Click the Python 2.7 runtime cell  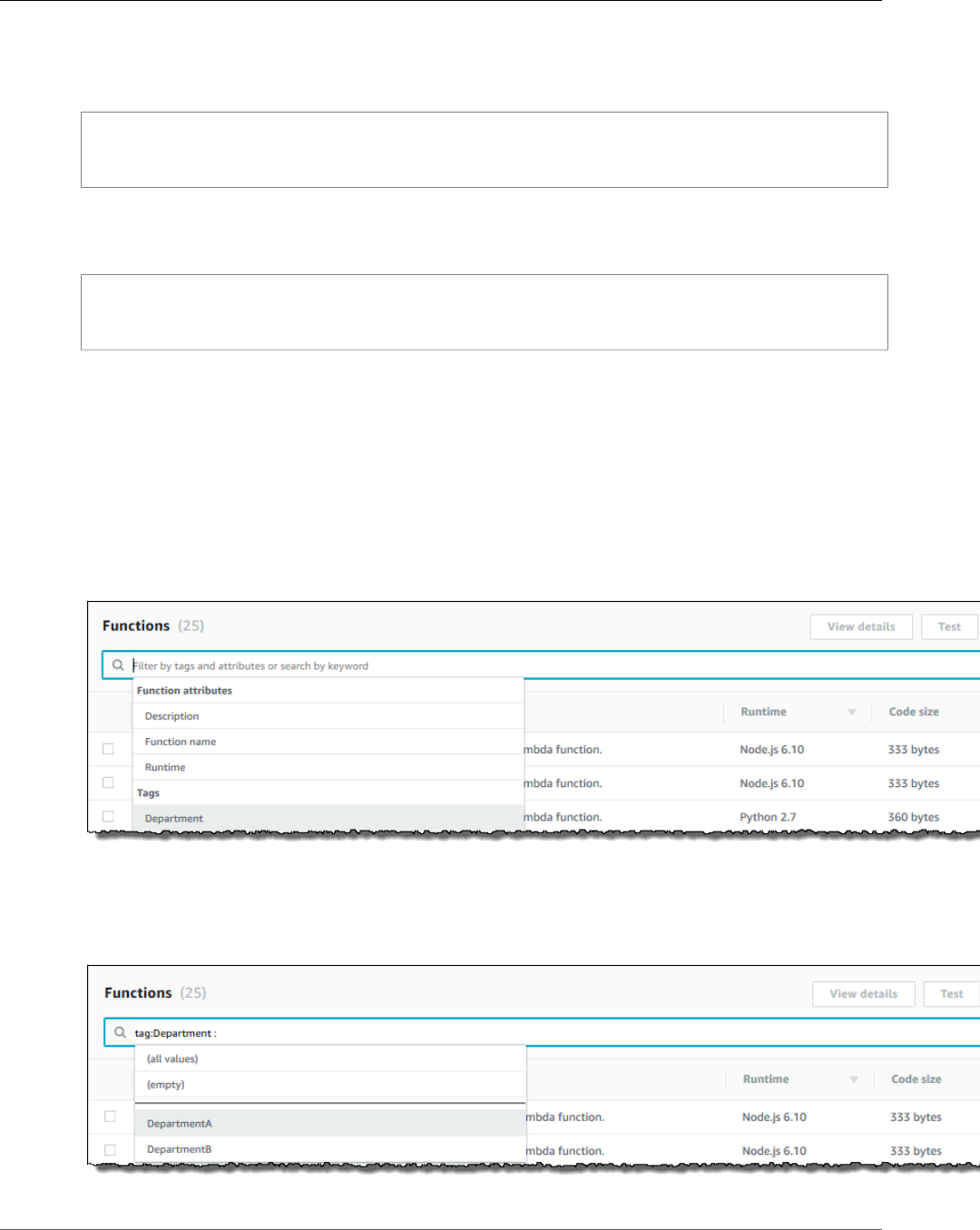[x=768, y=817]
